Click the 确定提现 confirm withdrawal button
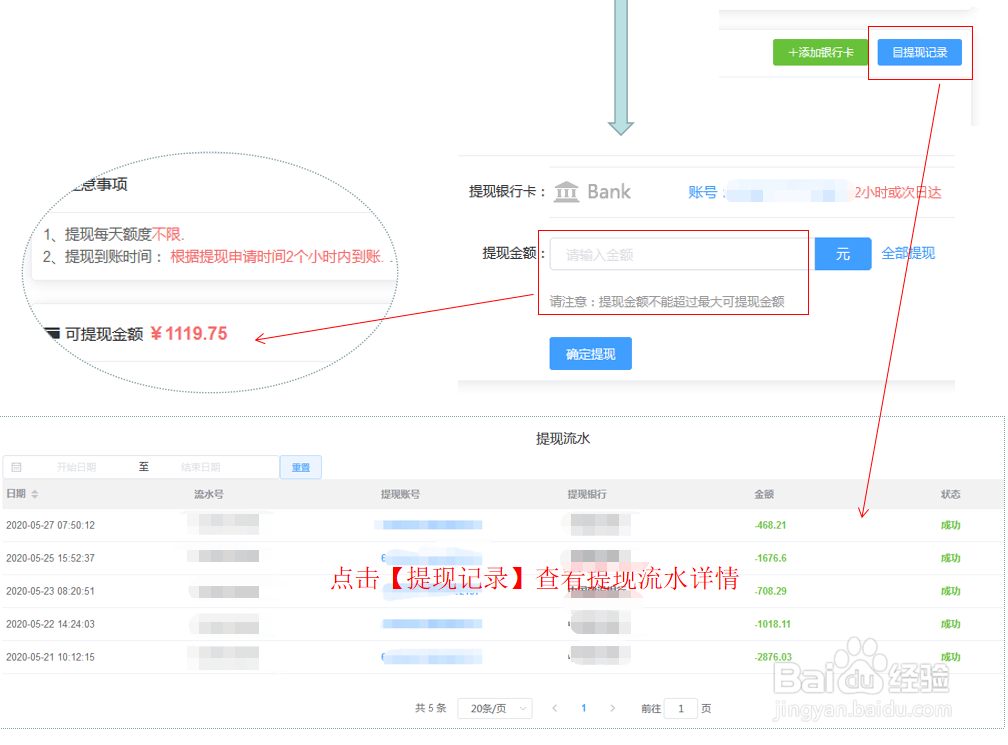 pyautogui.click(x=590, y=353)
